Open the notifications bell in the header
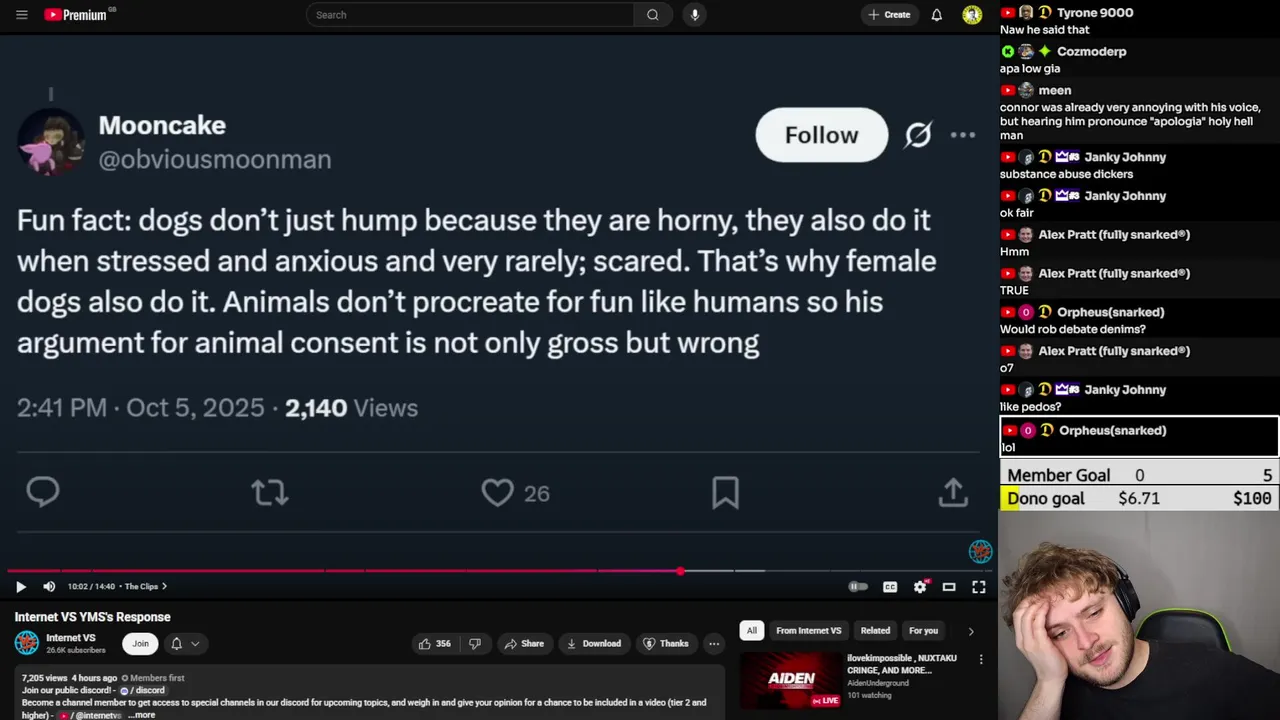Screen dimensions: 1280x720 [x=936, y=15]
